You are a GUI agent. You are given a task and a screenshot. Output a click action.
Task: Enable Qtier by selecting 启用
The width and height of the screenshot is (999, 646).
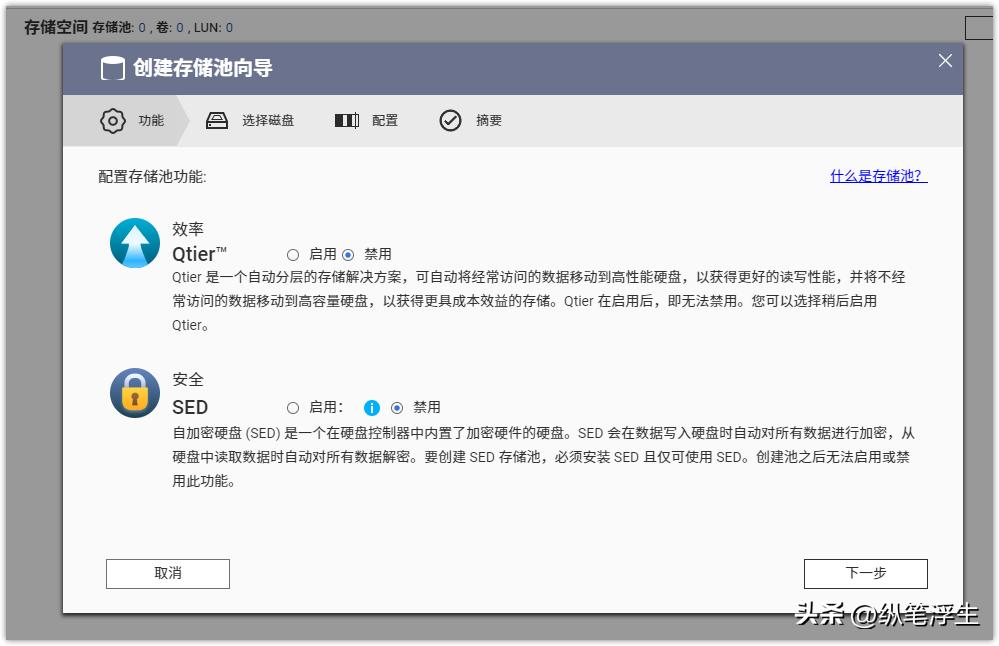293,254
